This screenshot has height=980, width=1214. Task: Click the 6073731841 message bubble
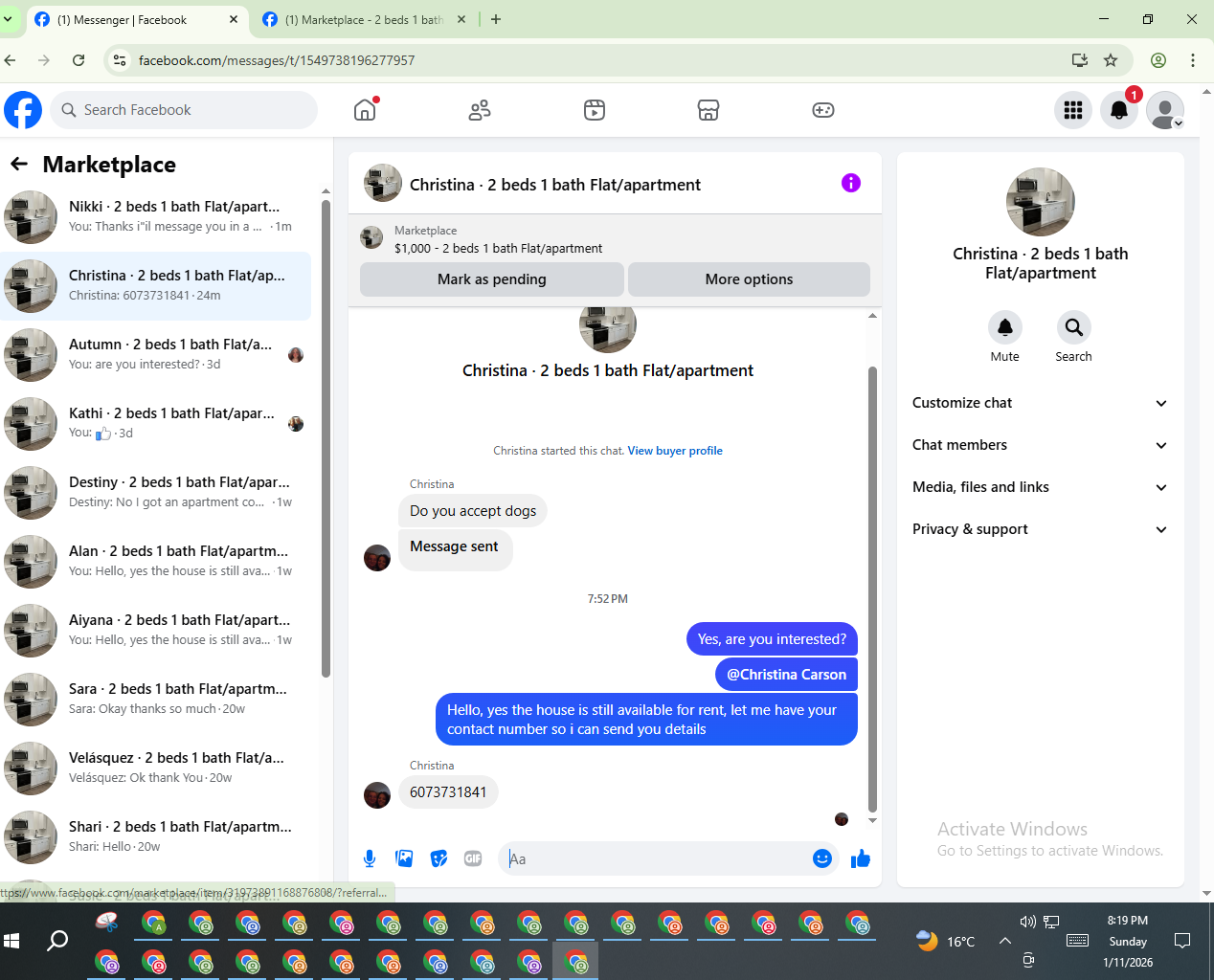(x=448, y=792)
